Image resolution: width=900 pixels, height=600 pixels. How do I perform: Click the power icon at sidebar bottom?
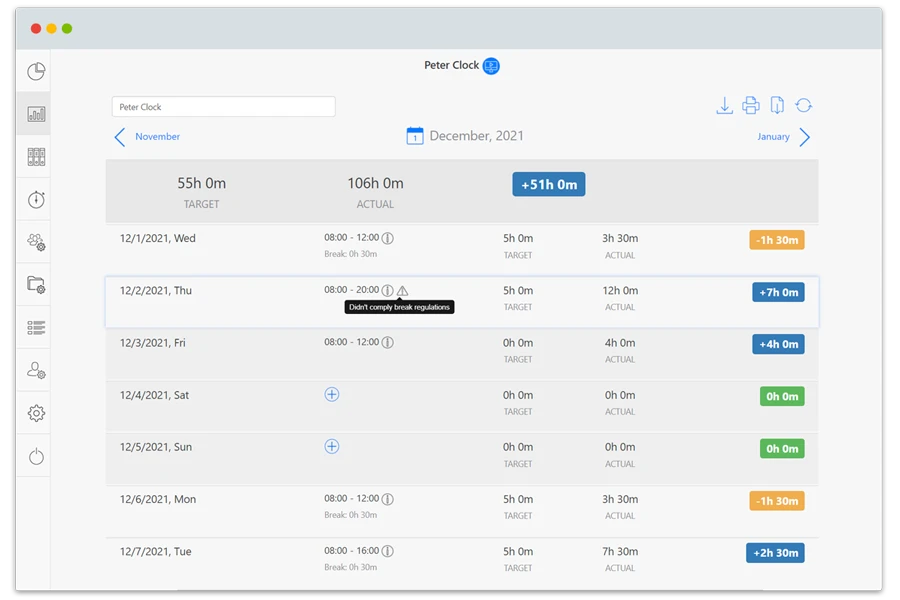click(34, 455)
